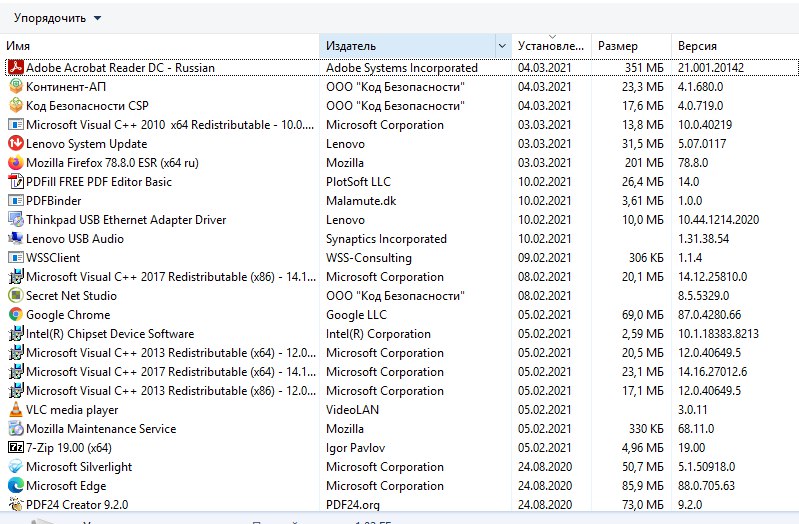This screenshot has height=524, width=799.
Task: Click the Secret Net Studio icon
Action: (16, 296)
